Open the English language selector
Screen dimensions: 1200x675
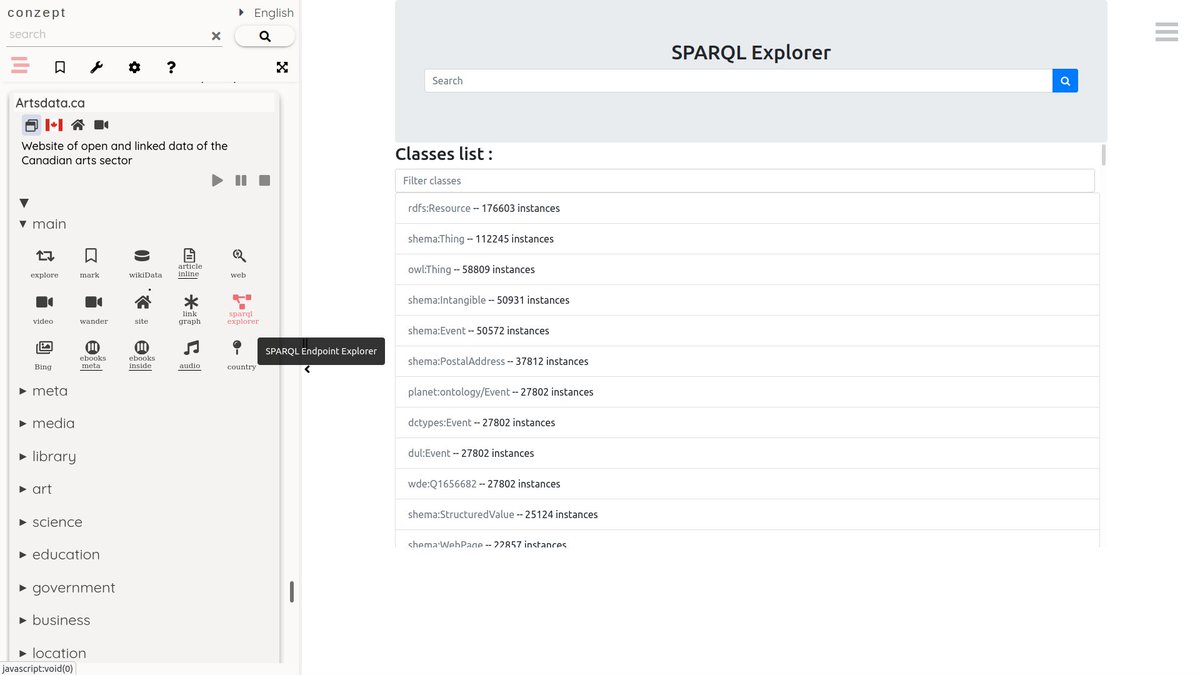coord(266,13)
